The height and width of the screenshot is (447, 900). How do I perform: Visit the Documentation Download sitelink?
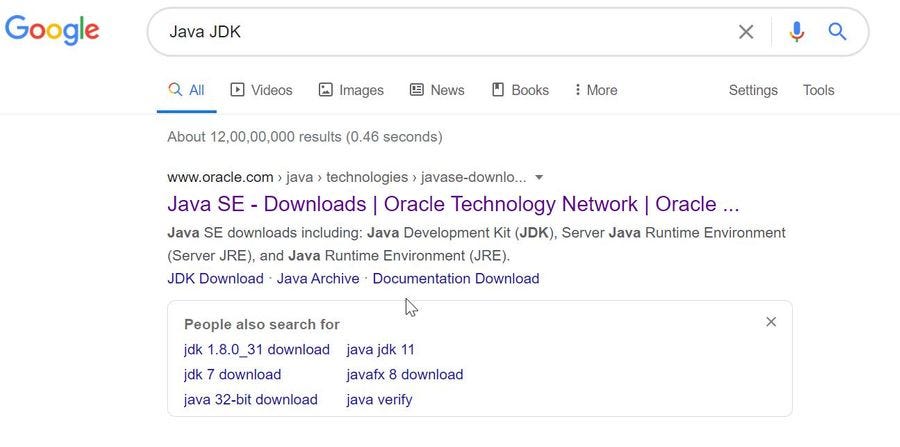click(455, 279)
